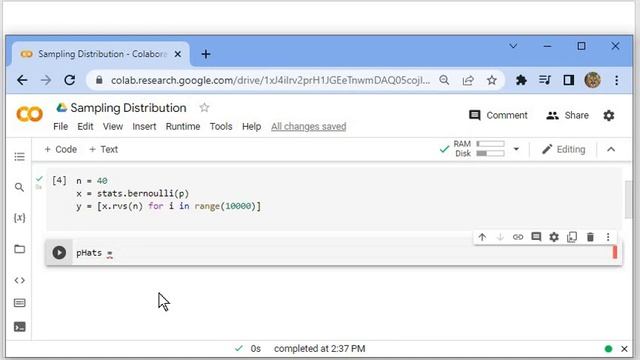Click the Share button
Image resolution: width=640 pixels, height=360 pixels.
click(567, 116)
